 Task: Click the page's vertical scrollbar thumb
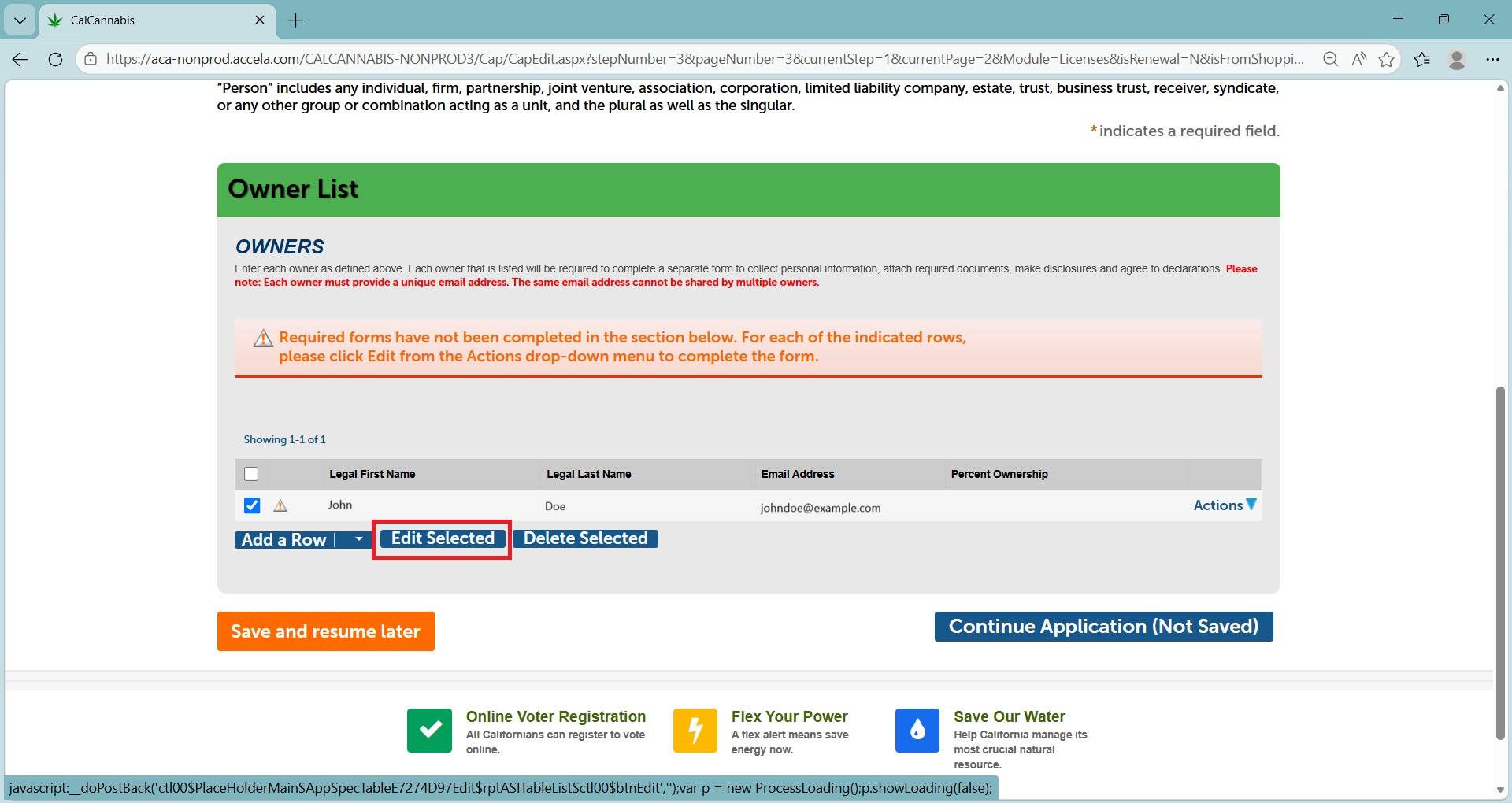pos(1500,563)
